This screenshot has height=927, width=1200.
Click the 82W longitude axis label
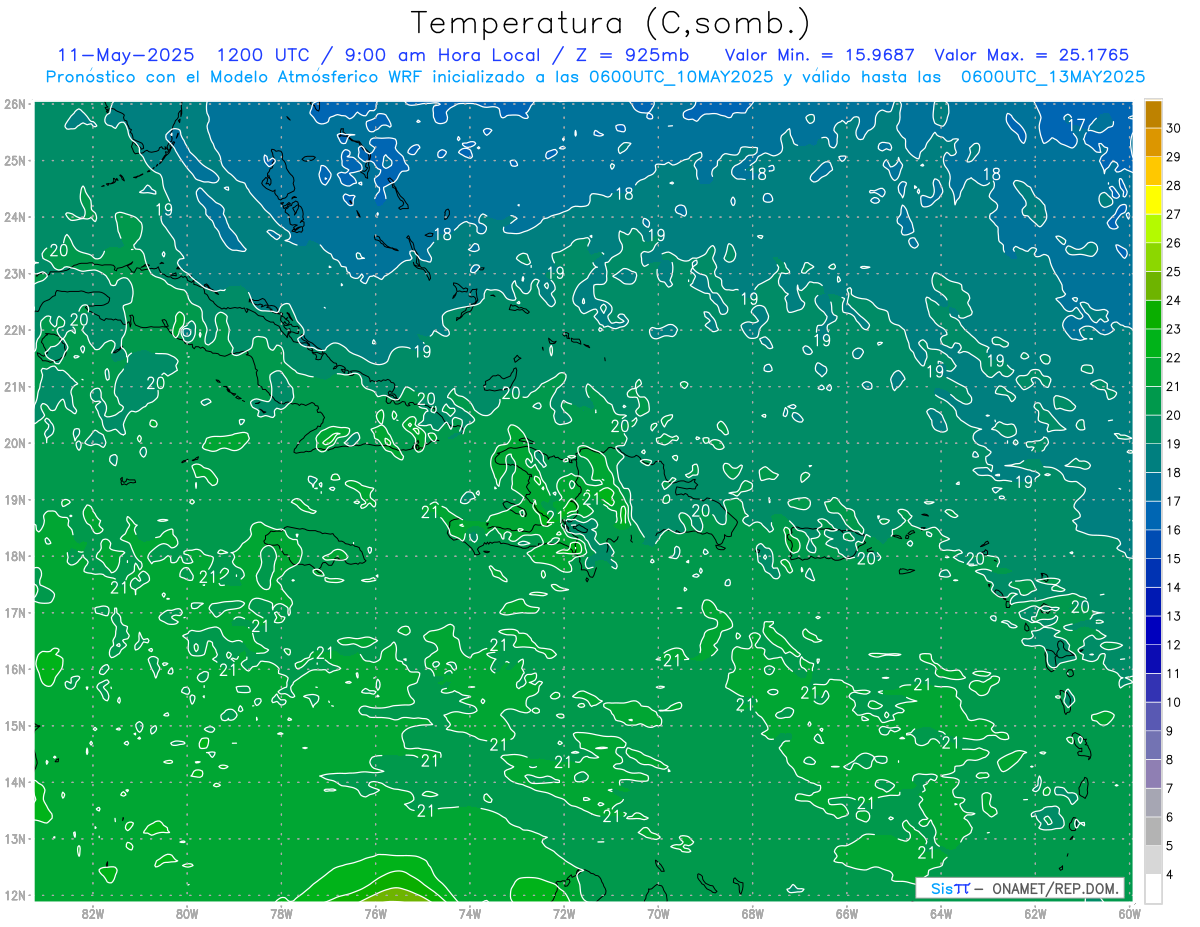93,913
